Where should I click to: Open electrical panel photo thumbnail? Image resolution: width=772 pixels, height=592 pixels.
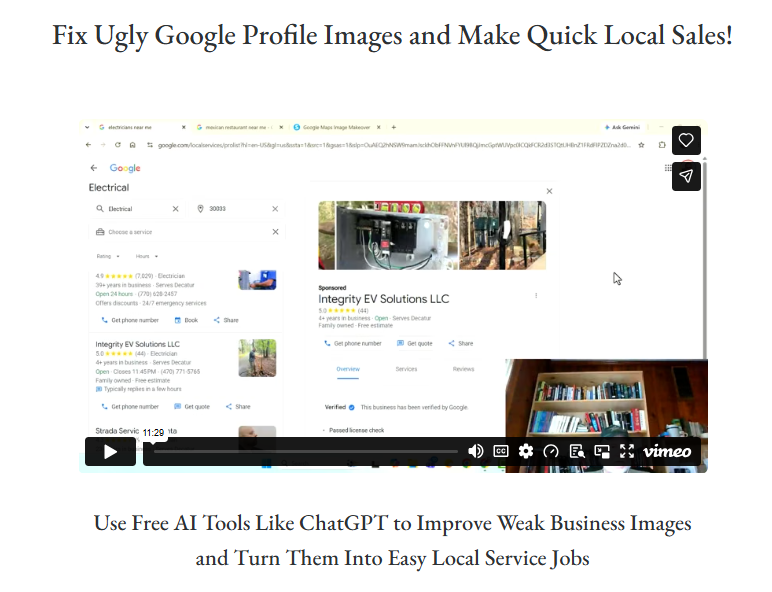(x=388, y=235)
